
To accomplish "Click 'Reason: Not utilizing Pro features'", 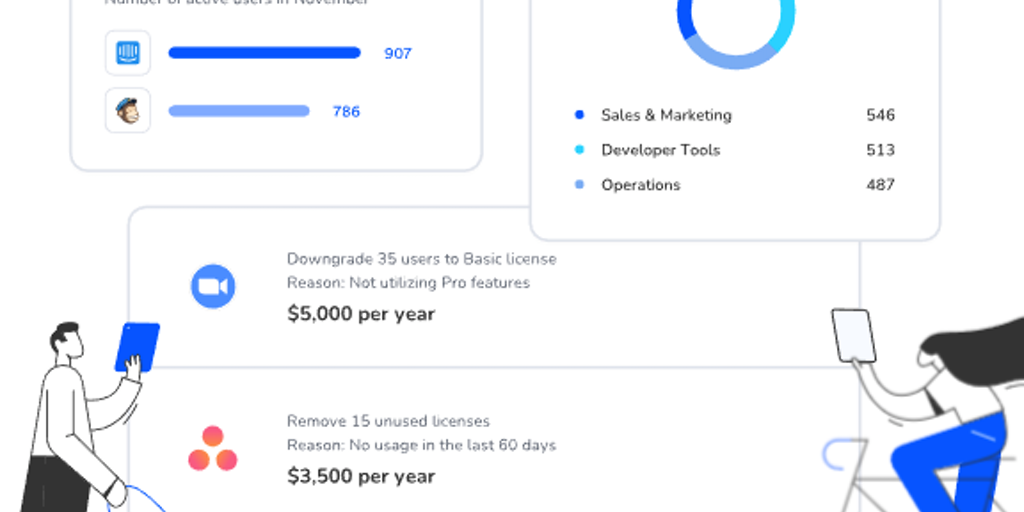I will [x=408, y=283].
